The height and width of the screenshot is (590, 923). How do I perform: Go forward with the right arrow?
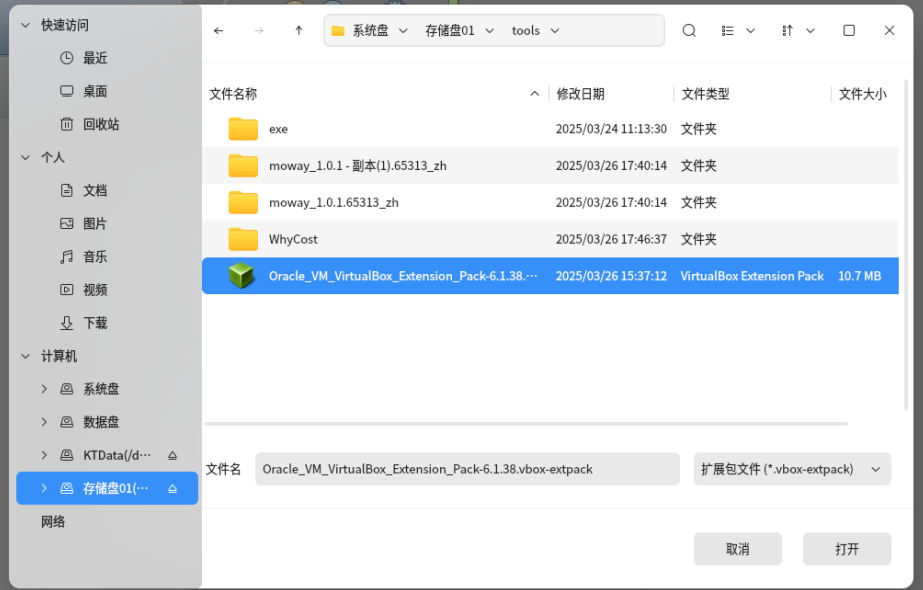coord(258,31)
